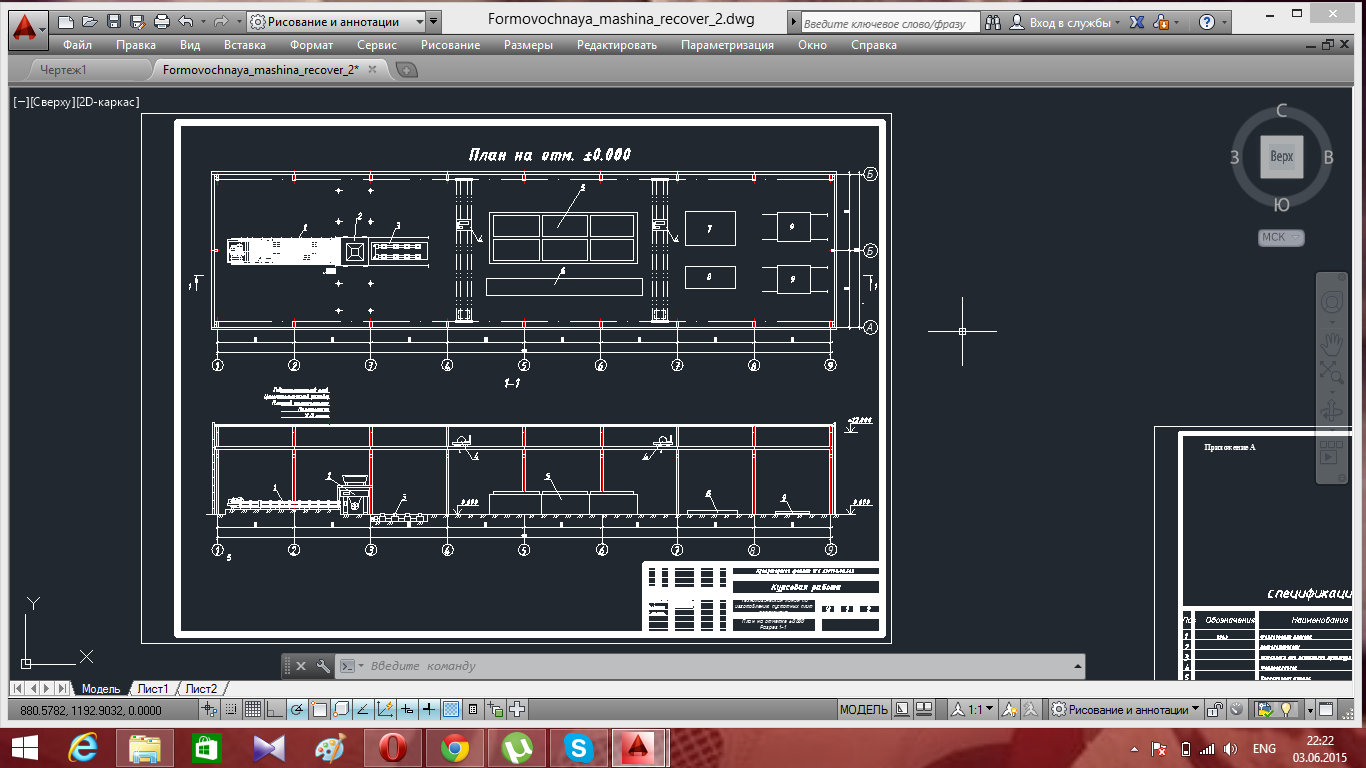1366x768 pixels.
Task: Open the workspace selector in quick access toolbar
Action: (x=337, y=21)
